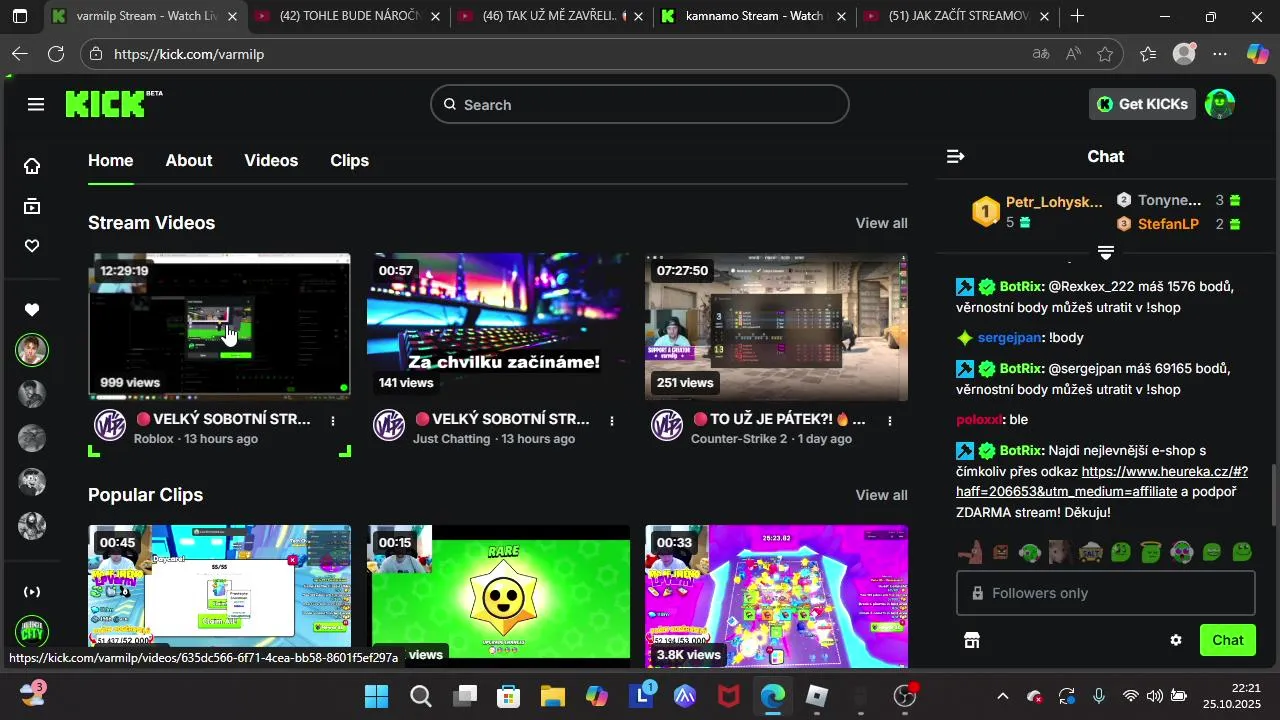This screenshot has height=720, width=1280.
Task: Open the live broadcast icon in sidebar
Action: (32, 592)
